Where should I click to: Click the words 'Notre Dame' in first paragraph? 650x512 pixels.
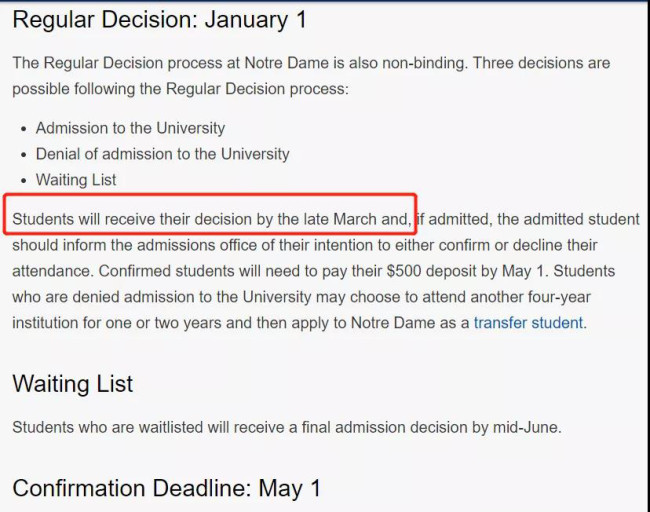coord(286,63)
